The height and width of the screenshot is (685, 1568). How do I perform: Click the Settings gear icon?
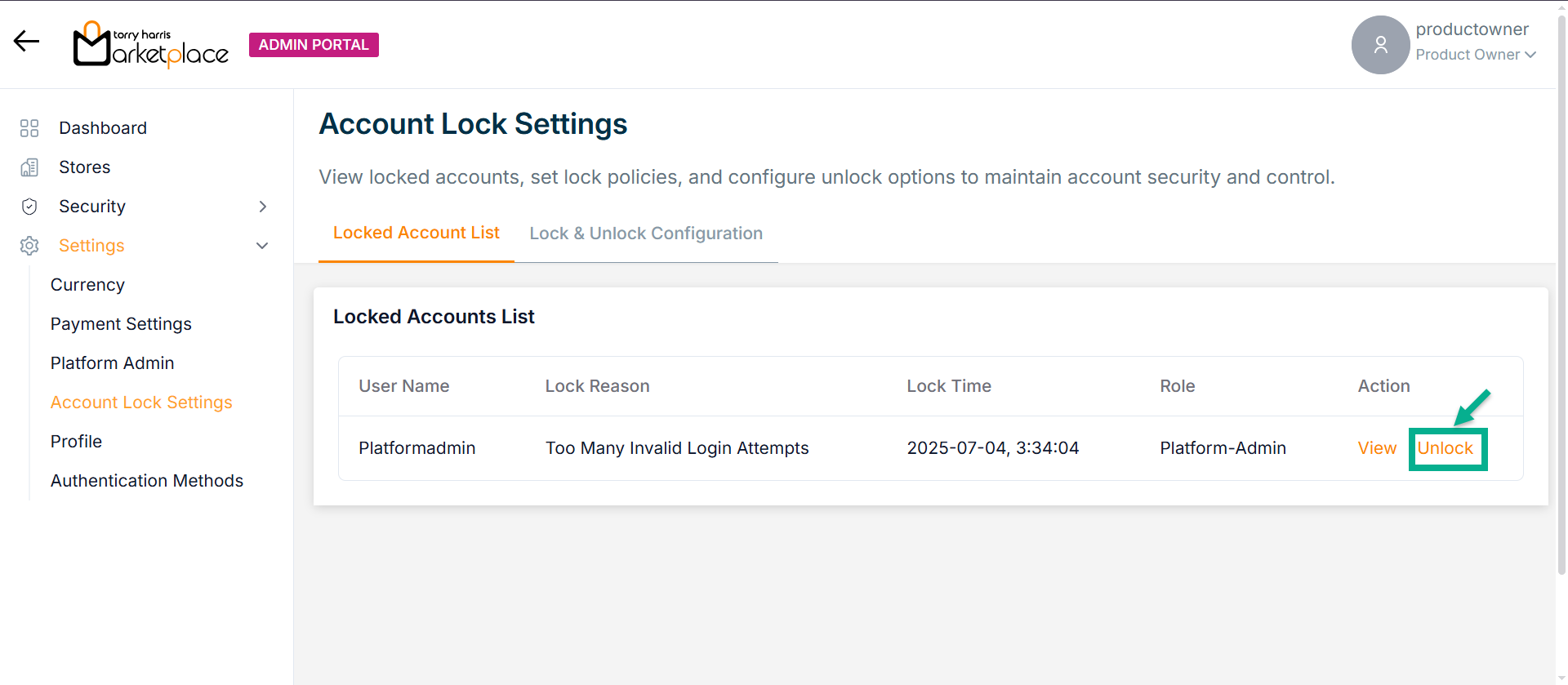(29, 246)
